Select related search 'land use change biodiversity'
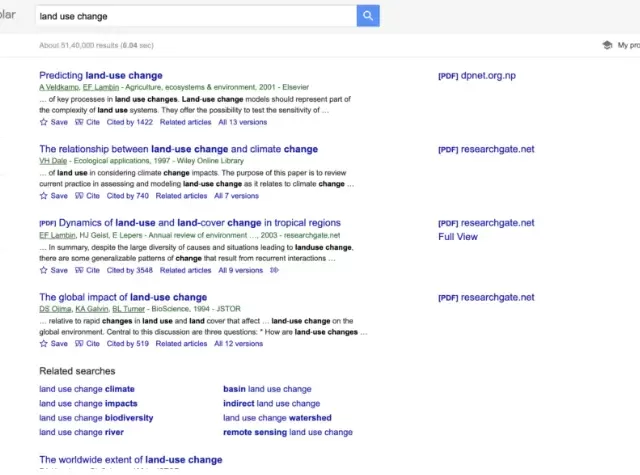The width and height of the screenshot is (640, 475). coord(96,418)
